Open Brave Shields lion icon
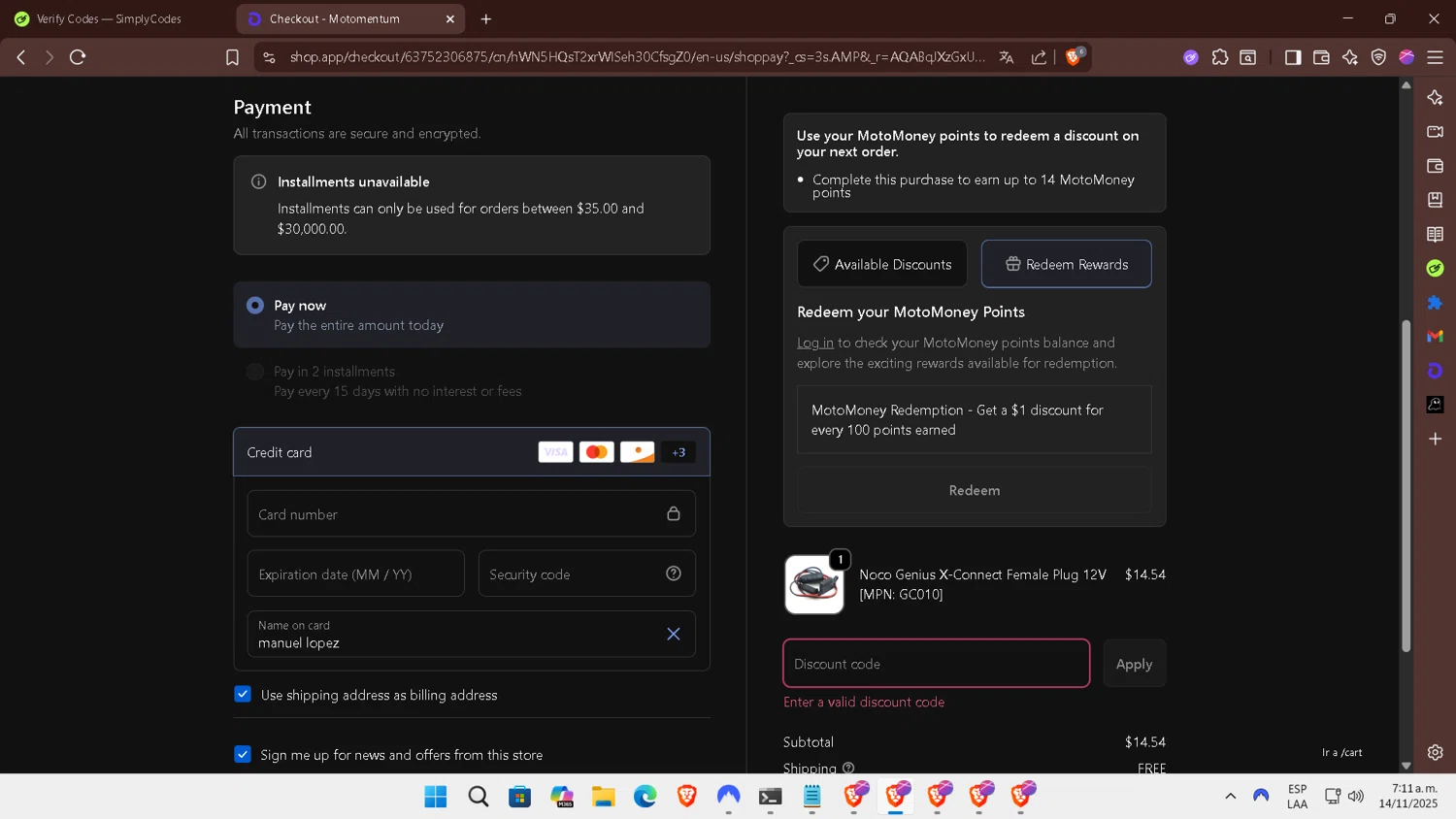This screenshot has height=819, width=1456. [1074, 56]
